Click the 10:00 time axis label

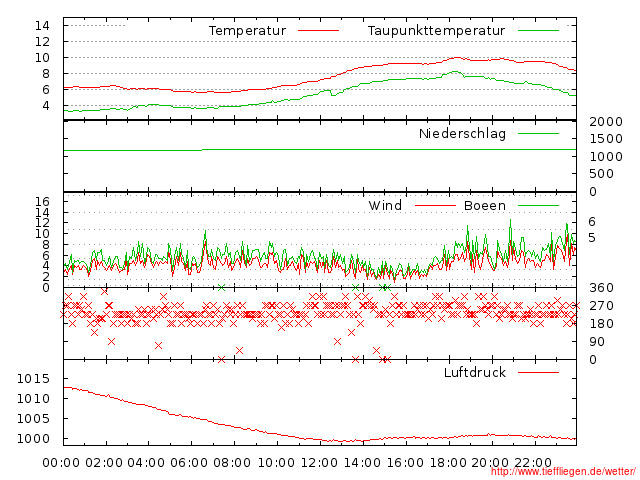[276, 463]
